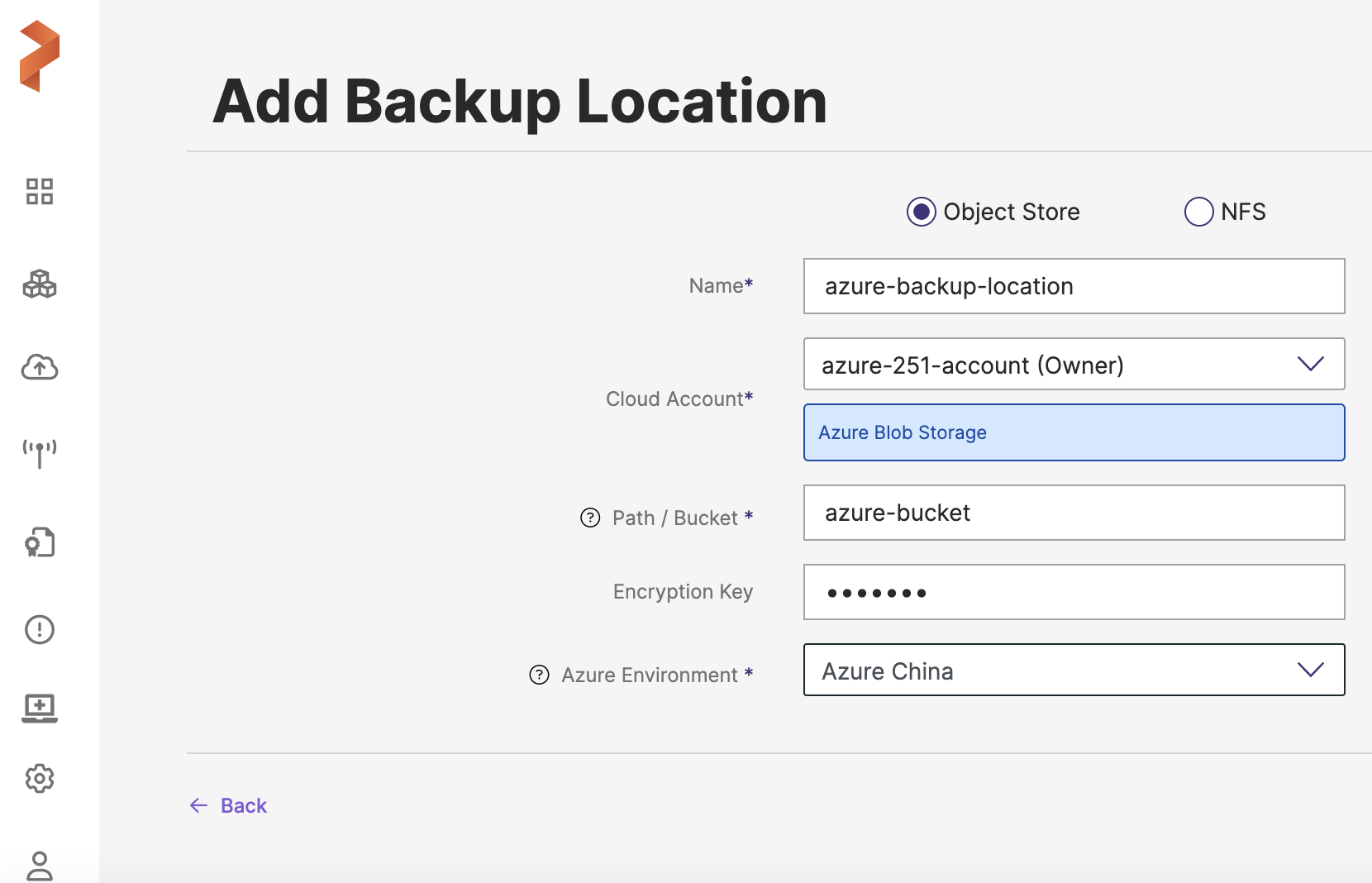
Task: Click the antenna broadcast sidebar icon
Action: click(40, 453)
